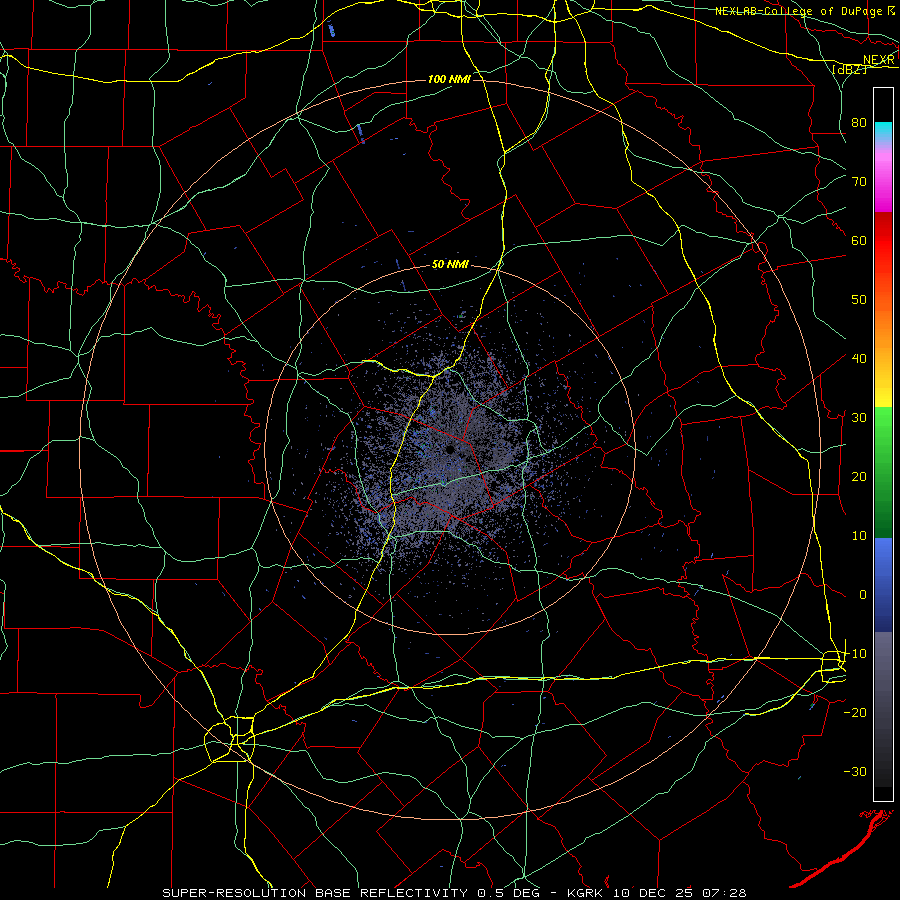Viewport: 900px width, 900px height.
Task: Click the -10 dBZ scale value
Action: pyautogui.click(x=855, y=654)
